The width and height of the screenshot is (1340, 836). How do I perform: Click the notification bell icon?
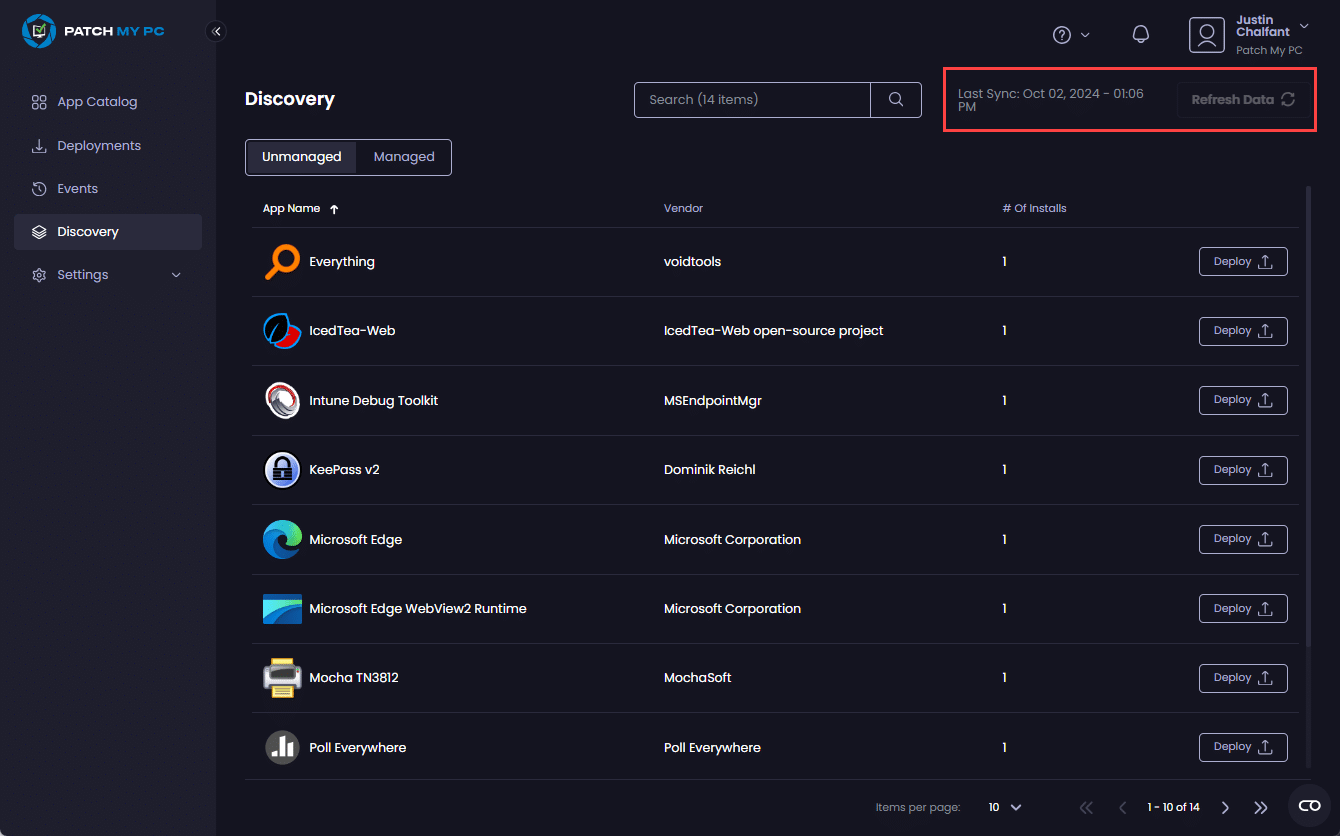[1140, 35]
